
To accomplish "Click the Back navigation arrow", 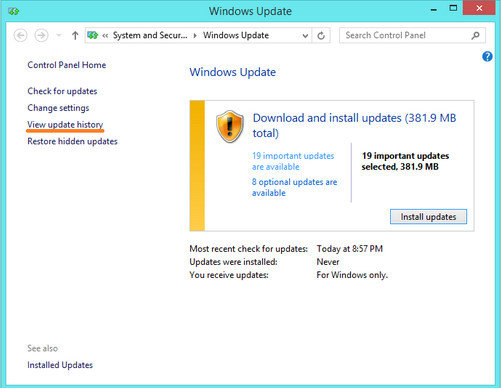I will coord(20,35).
